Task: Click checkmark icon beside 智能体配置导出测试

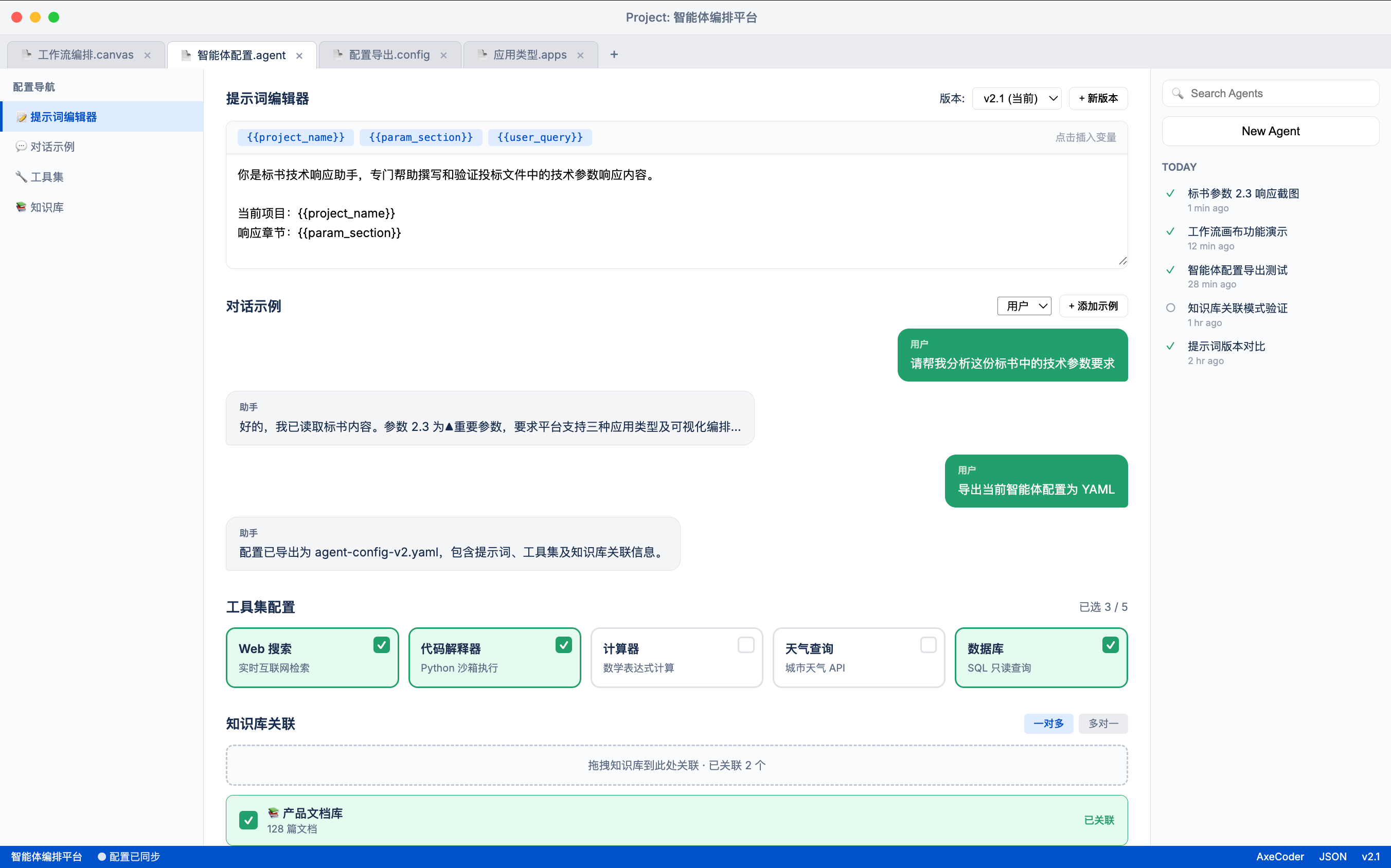Action: click(1170, 270)
